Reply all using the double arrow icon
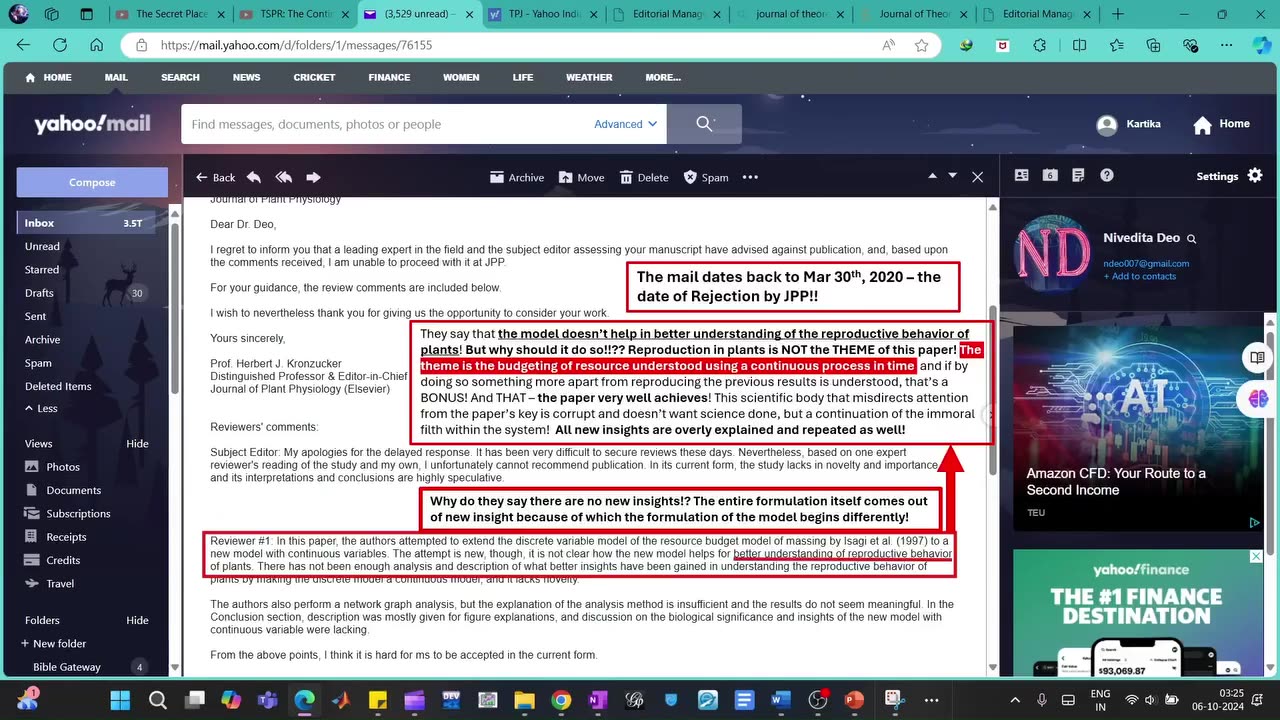This screenshot has height=720, width=1280. click(284, 177)
